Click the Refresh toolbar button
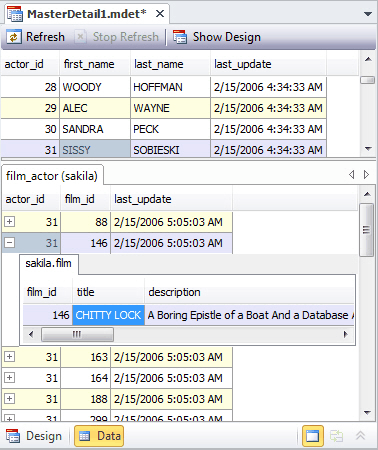The image size is (378, 450). (x=36, y=37)
